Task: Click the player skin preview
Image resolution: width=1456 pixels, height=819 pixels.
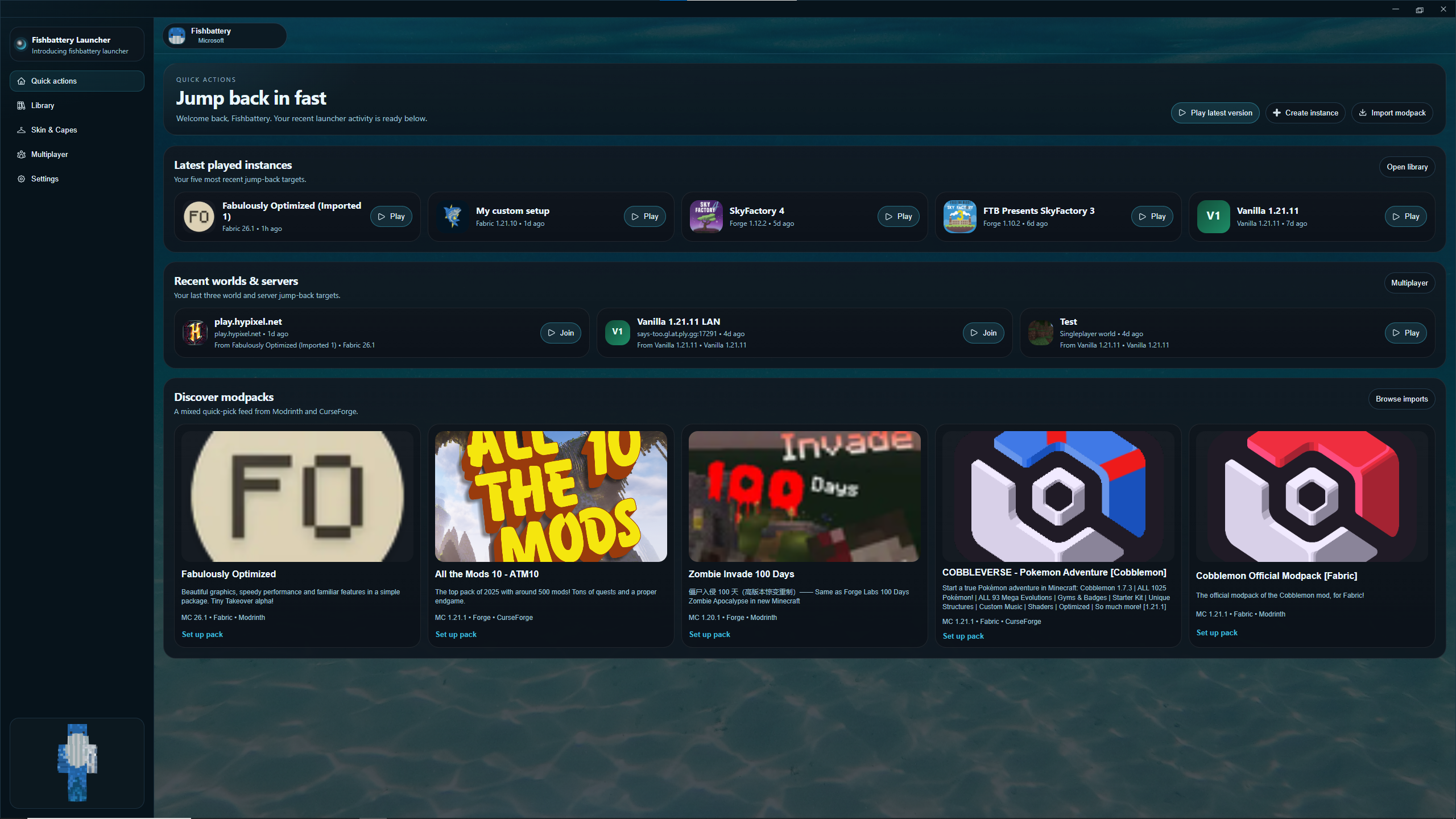Action: tap(77, 762)
